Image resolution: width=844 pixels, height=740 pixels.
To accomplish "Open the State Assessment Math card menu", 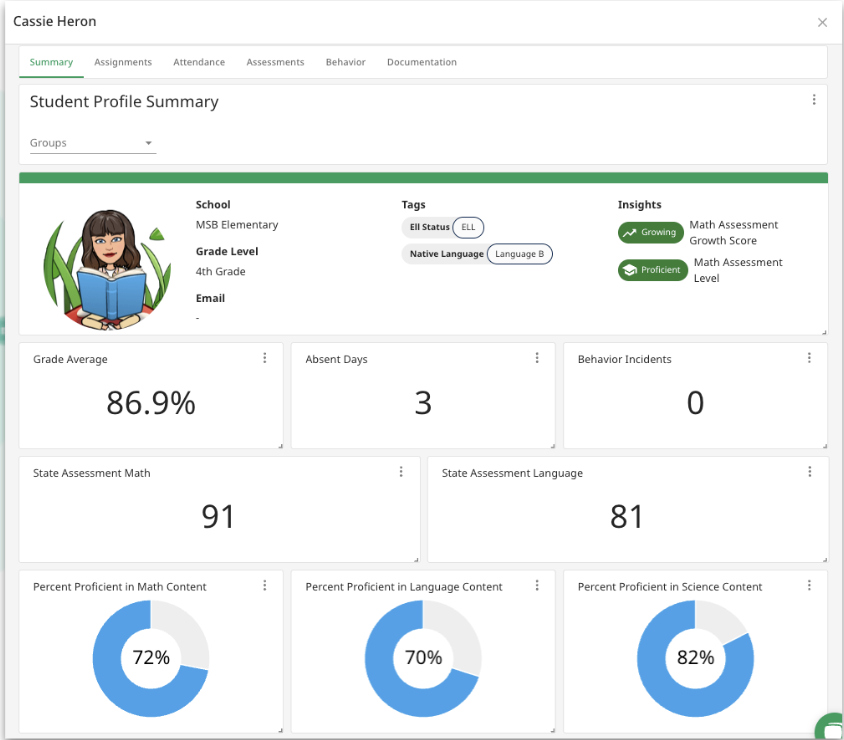I will pyautogui.click(x=401, y=471).
